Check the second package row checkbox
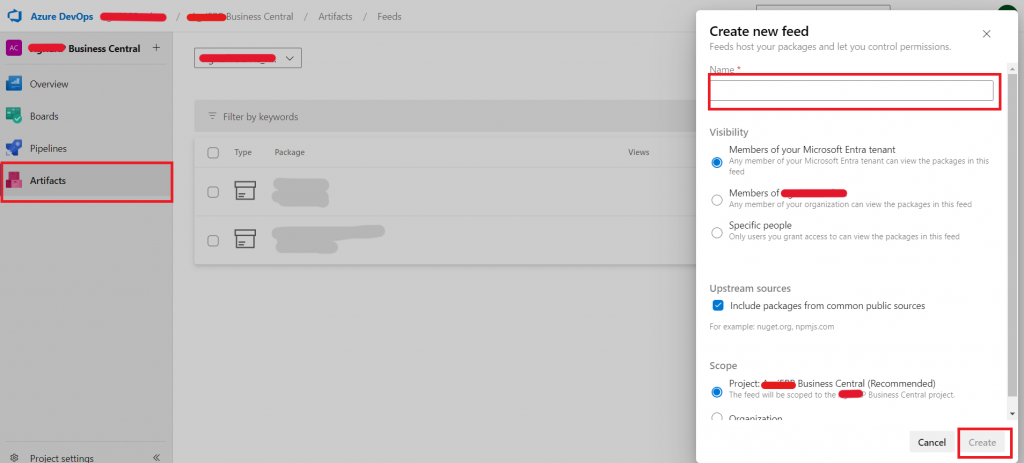 [x=213, y=240]
